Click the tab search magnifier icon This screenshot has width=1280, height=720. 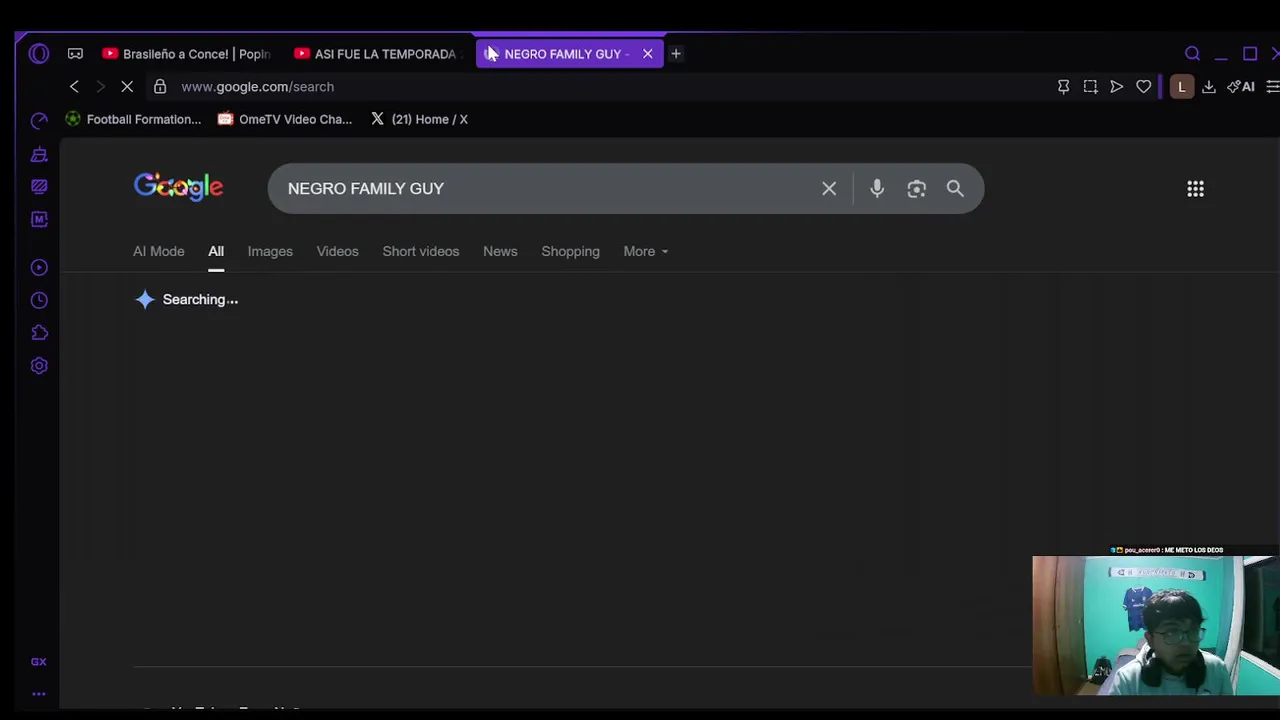1193,54
